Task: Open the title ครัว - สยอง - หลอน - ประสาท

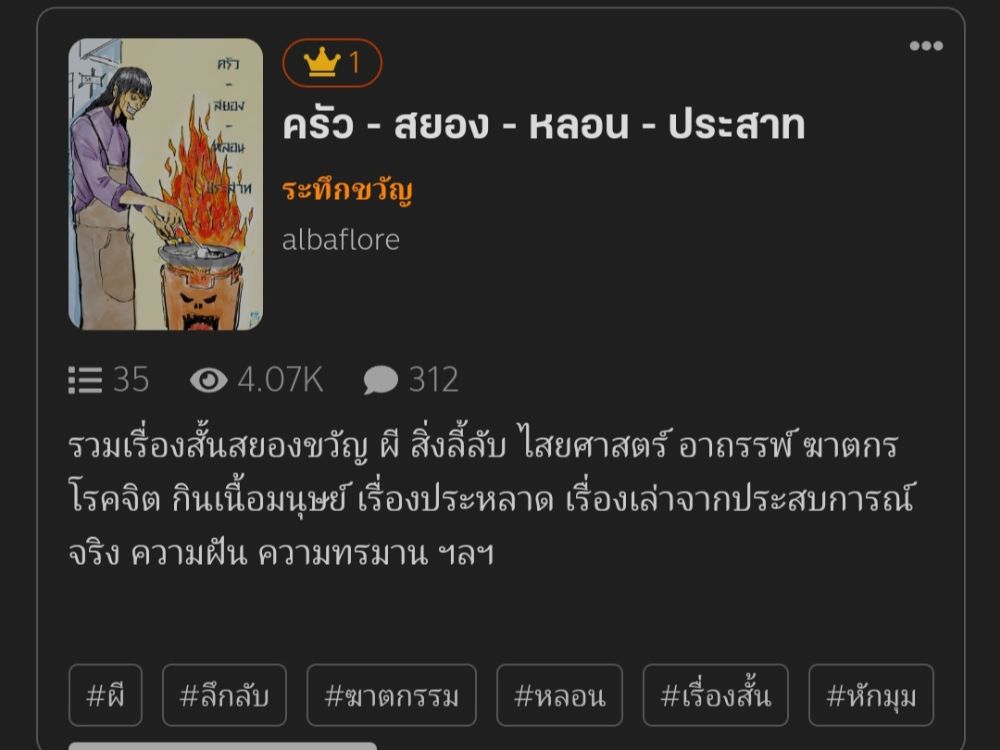Action: (x=543, y=124)
